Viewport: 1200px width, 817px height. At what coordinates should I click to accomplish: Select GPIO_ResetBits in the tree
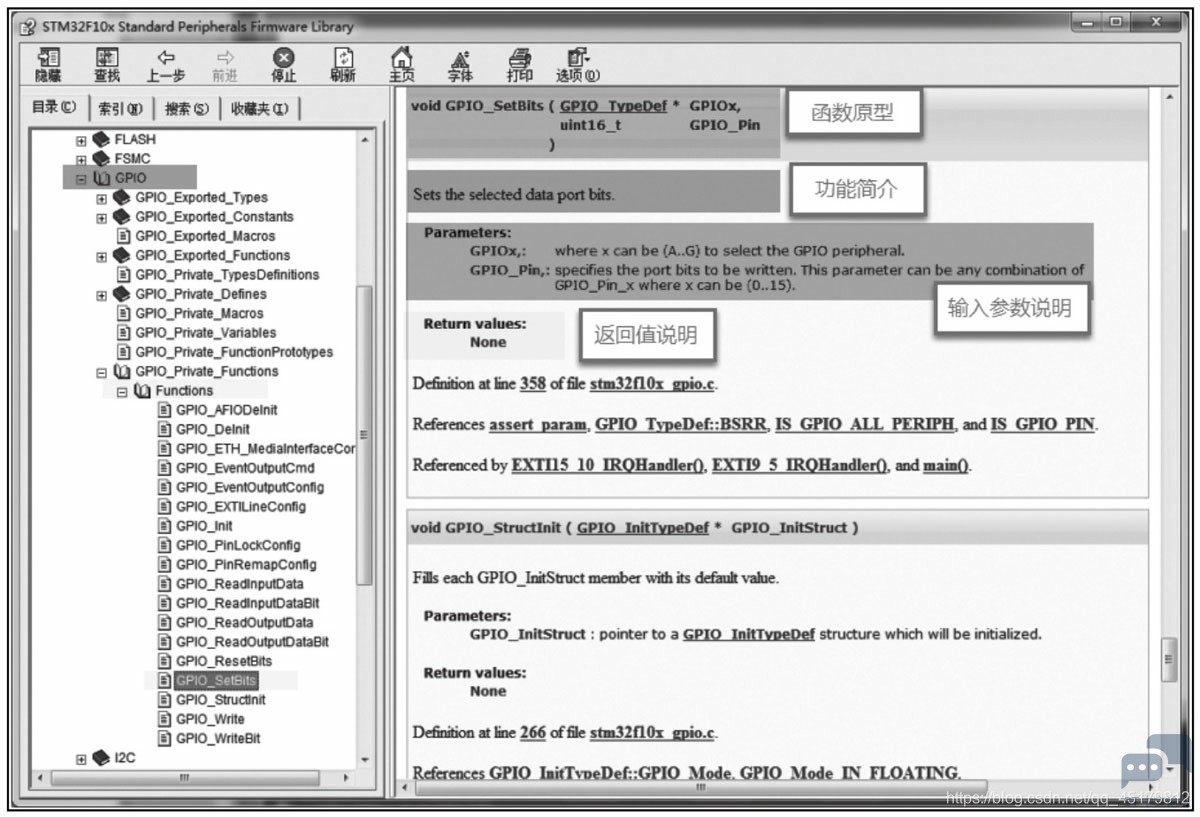[x=223, y=661]
